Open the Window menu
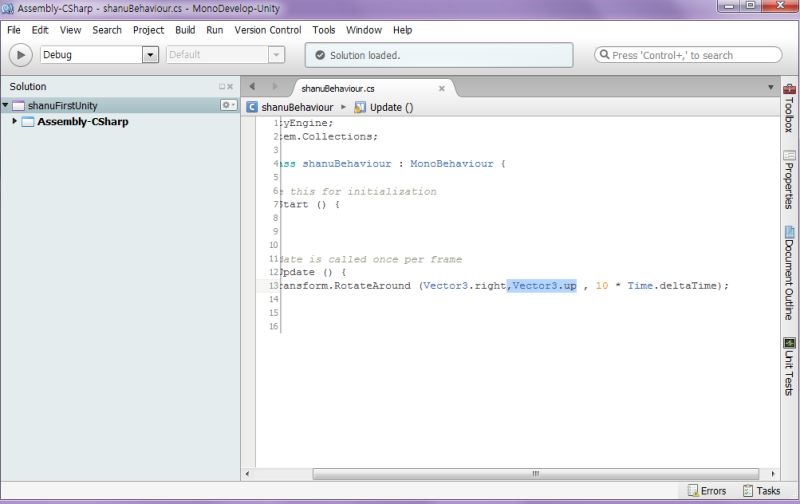800x504 pixels. [364, 30]
